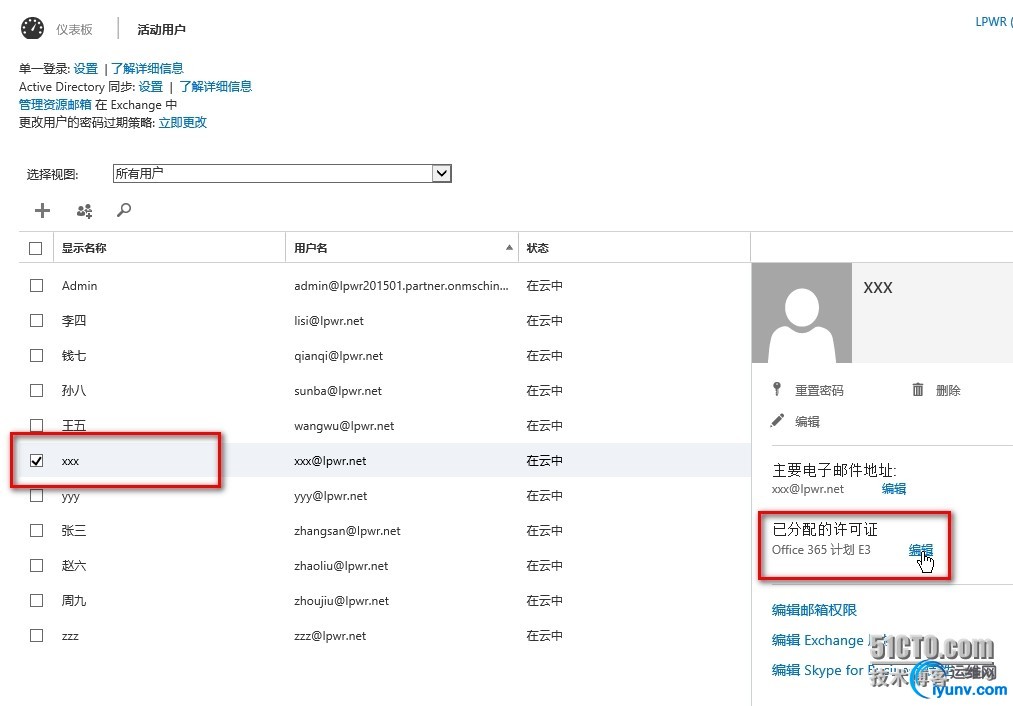This screenshot has height=706, width=1013.
Task: Click the search magnifier icon
Action: click(123, 210)
